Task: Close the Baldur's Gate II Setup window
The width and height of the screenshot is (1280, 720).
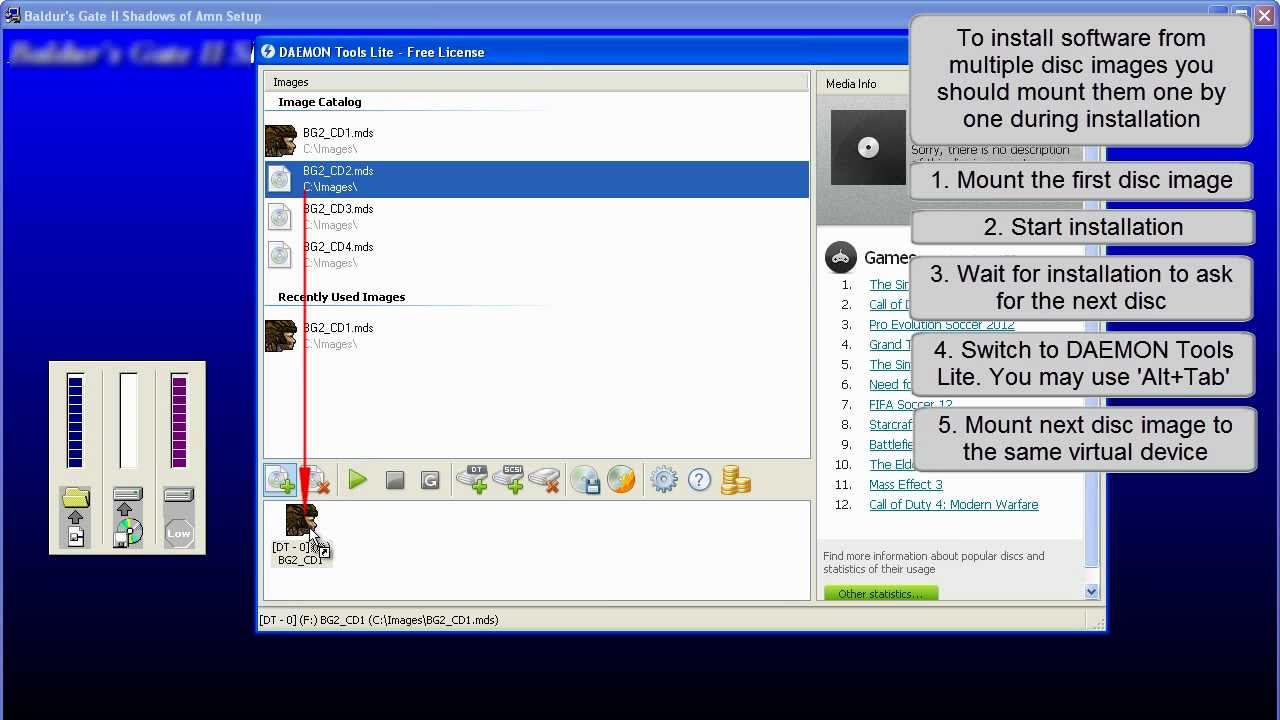Action: [1265, 15]
